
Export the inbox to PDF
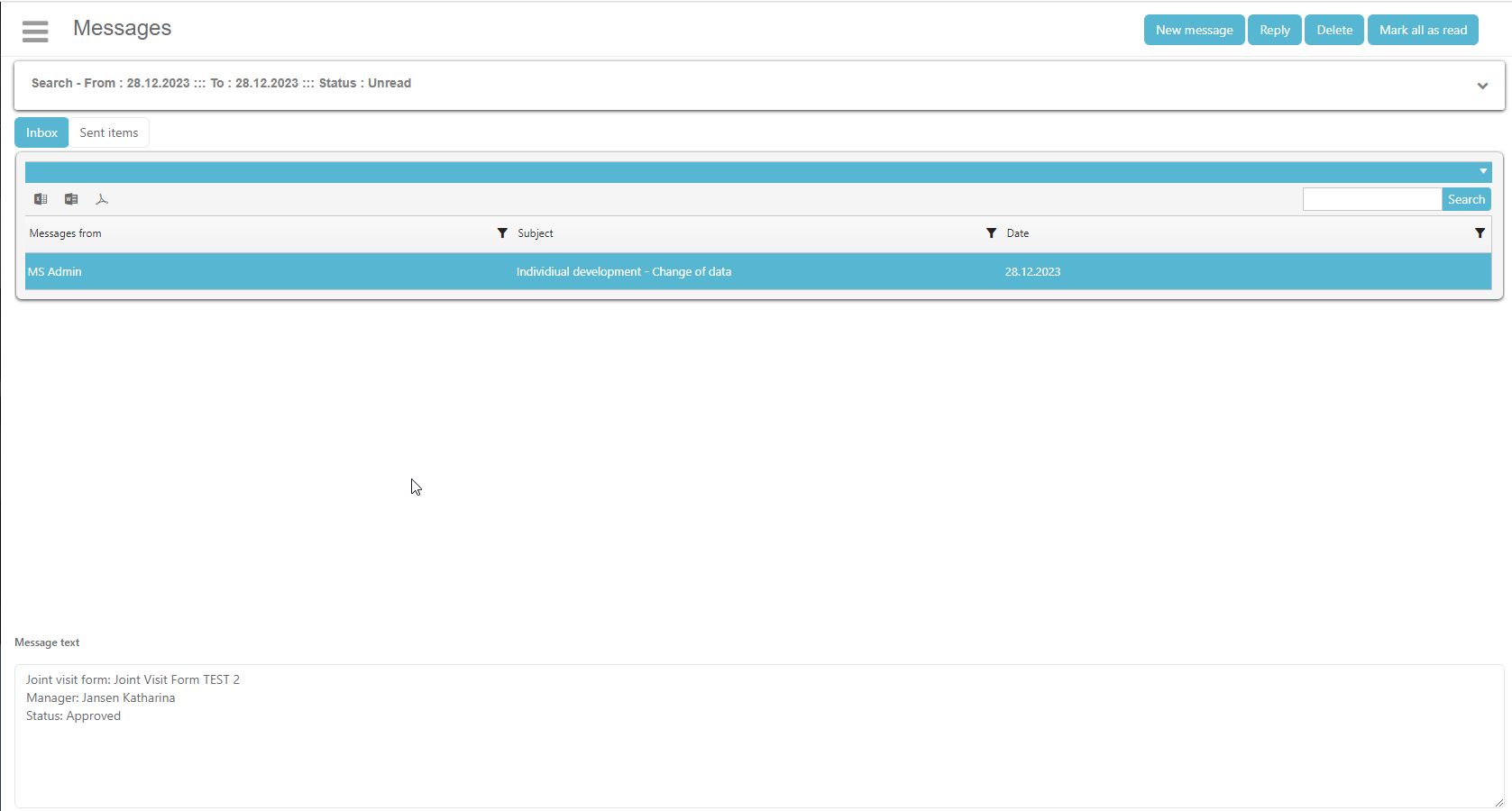(x=102, y=199)
